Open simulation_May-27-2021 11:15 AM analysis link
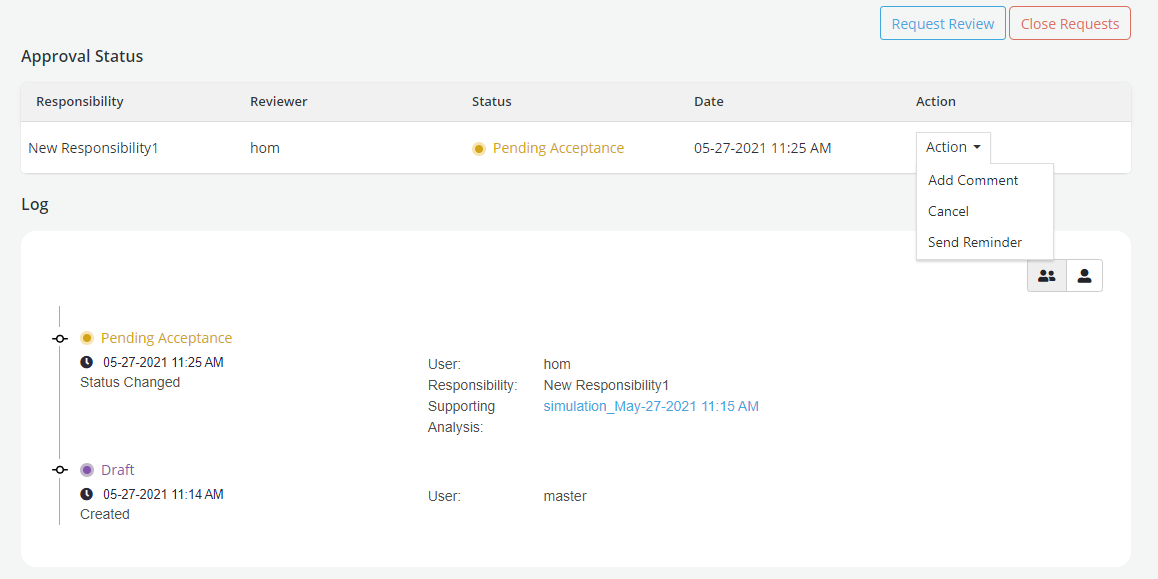Screen dimensions: 1158x579 (650, 406)
